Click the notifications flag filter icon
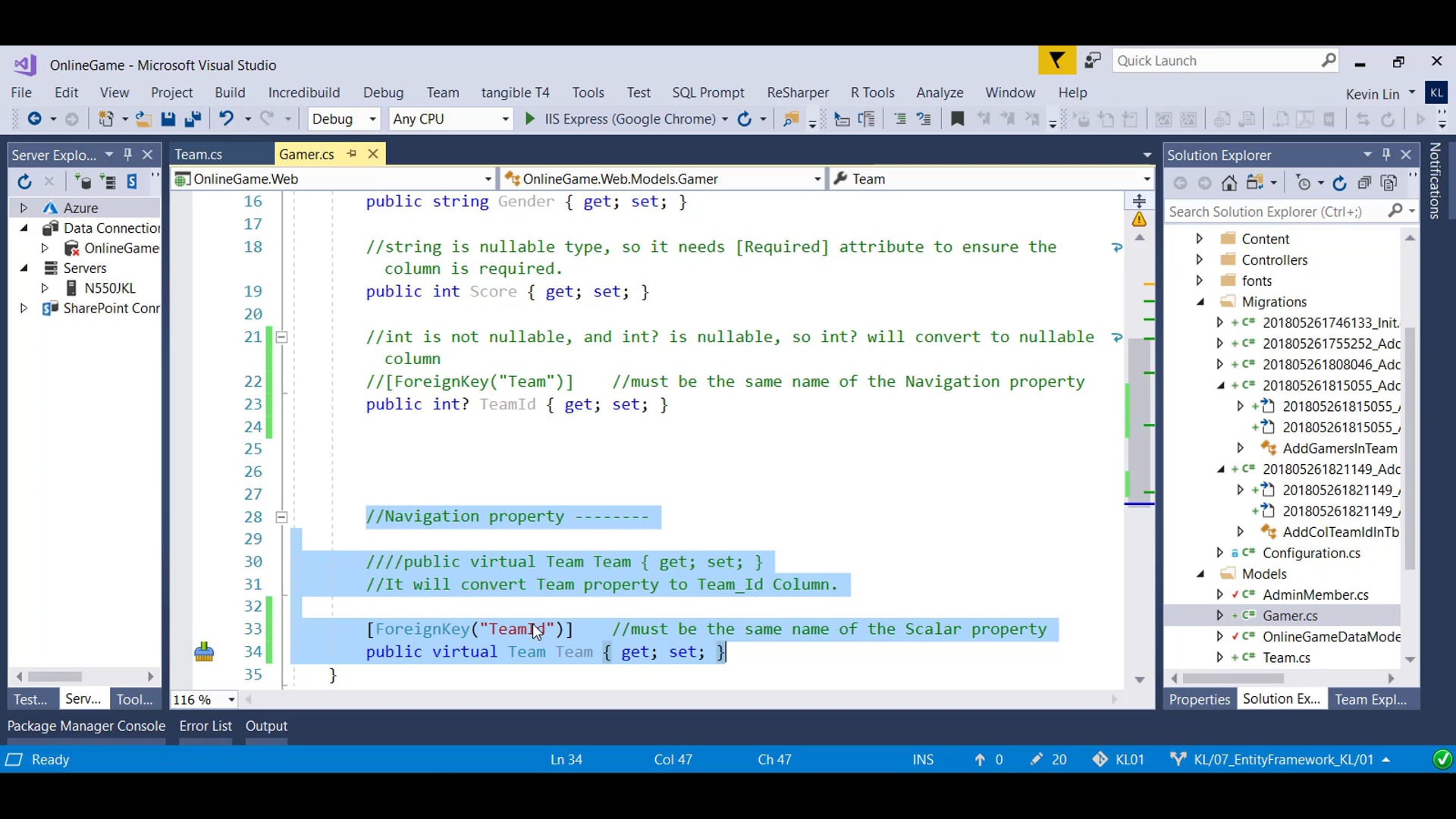The height and width of the screenshot is (819, 1456). 1056,61
